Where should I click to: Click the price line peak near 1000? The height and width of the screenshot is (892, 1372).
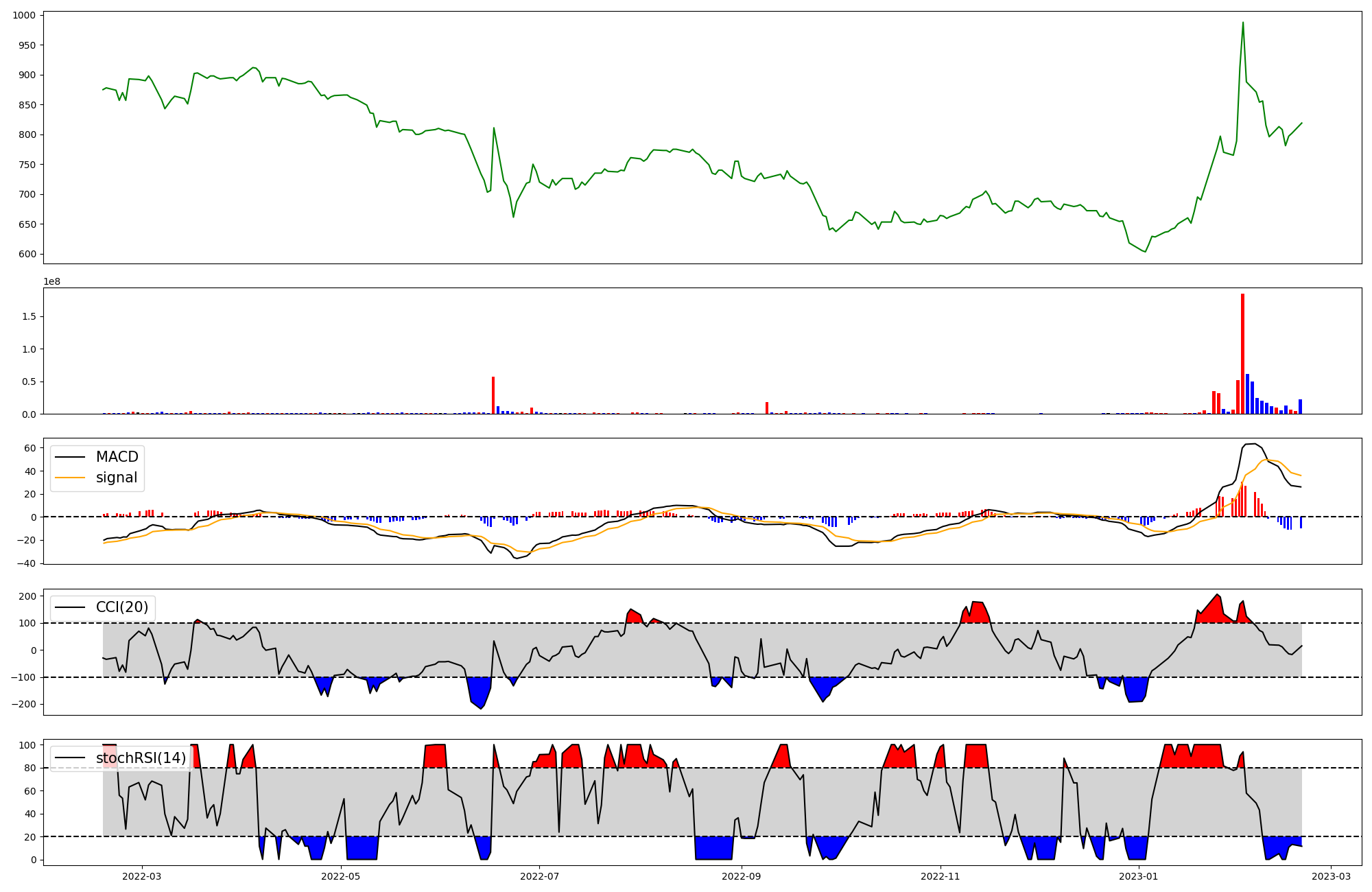coord(1242,23)
